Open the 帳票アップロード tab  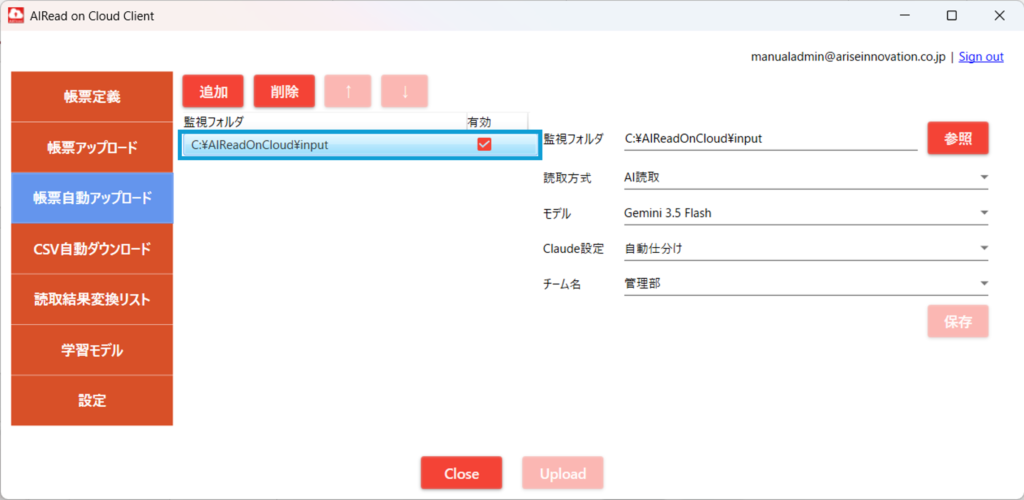click(x=92, y=148)
